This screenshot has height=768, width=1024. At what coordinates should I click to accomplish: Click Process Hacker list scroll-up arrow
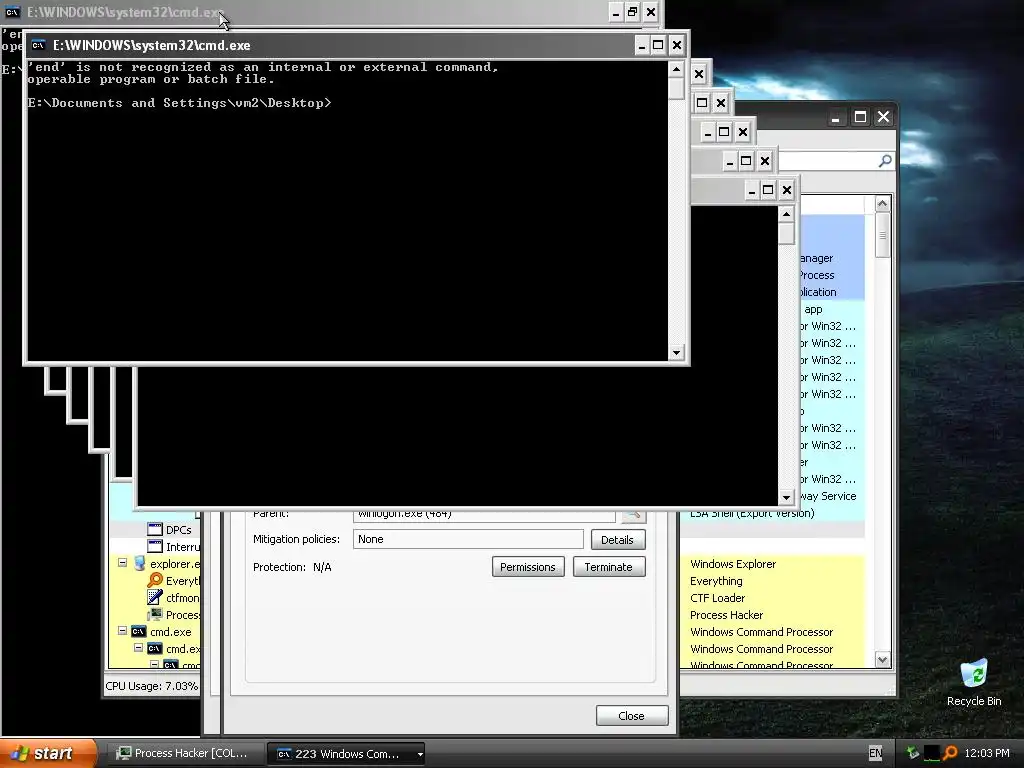882,204
